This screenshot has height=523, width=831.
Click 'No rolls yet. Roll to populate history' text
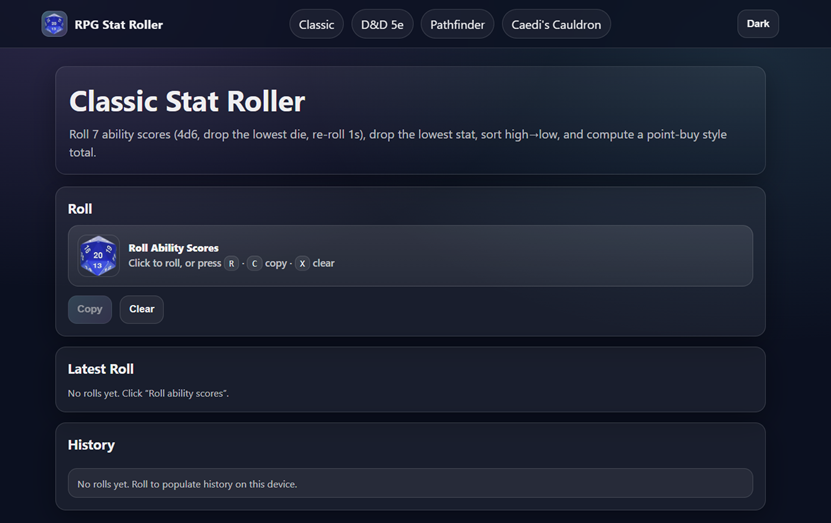point(187,484)
